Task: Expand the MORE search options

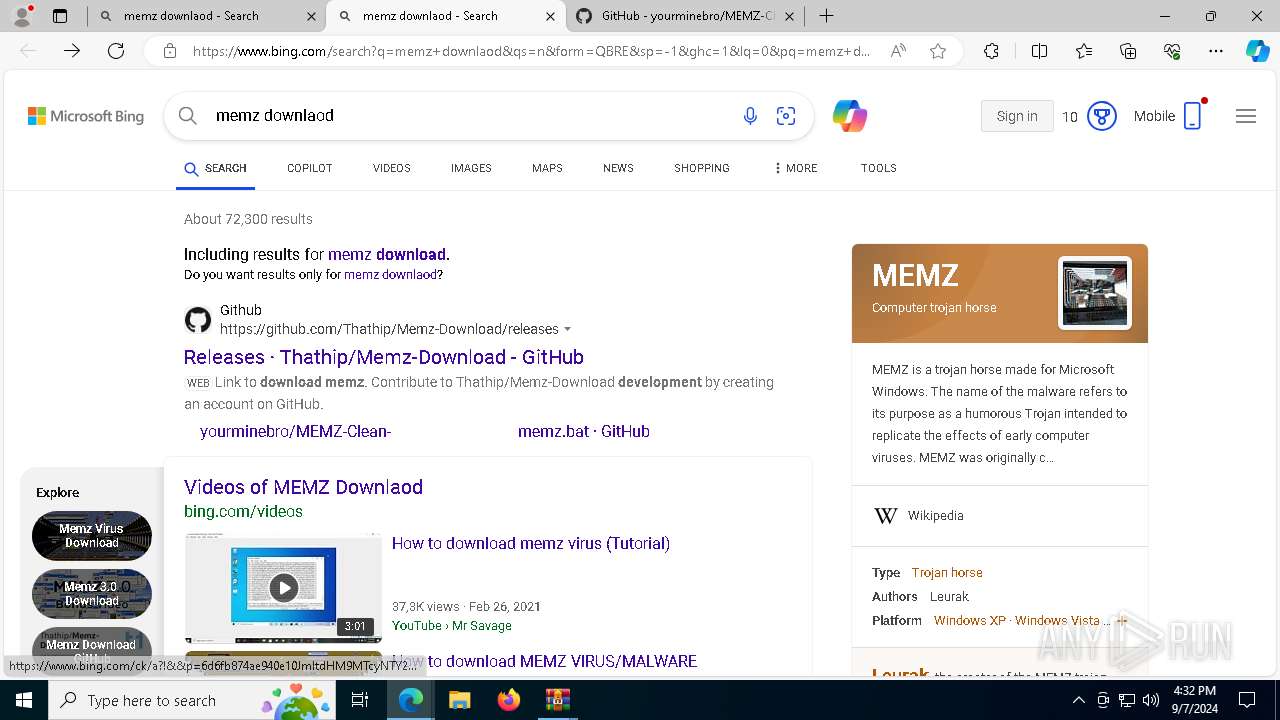Action: pyautogui.click(x=796, y=168)
